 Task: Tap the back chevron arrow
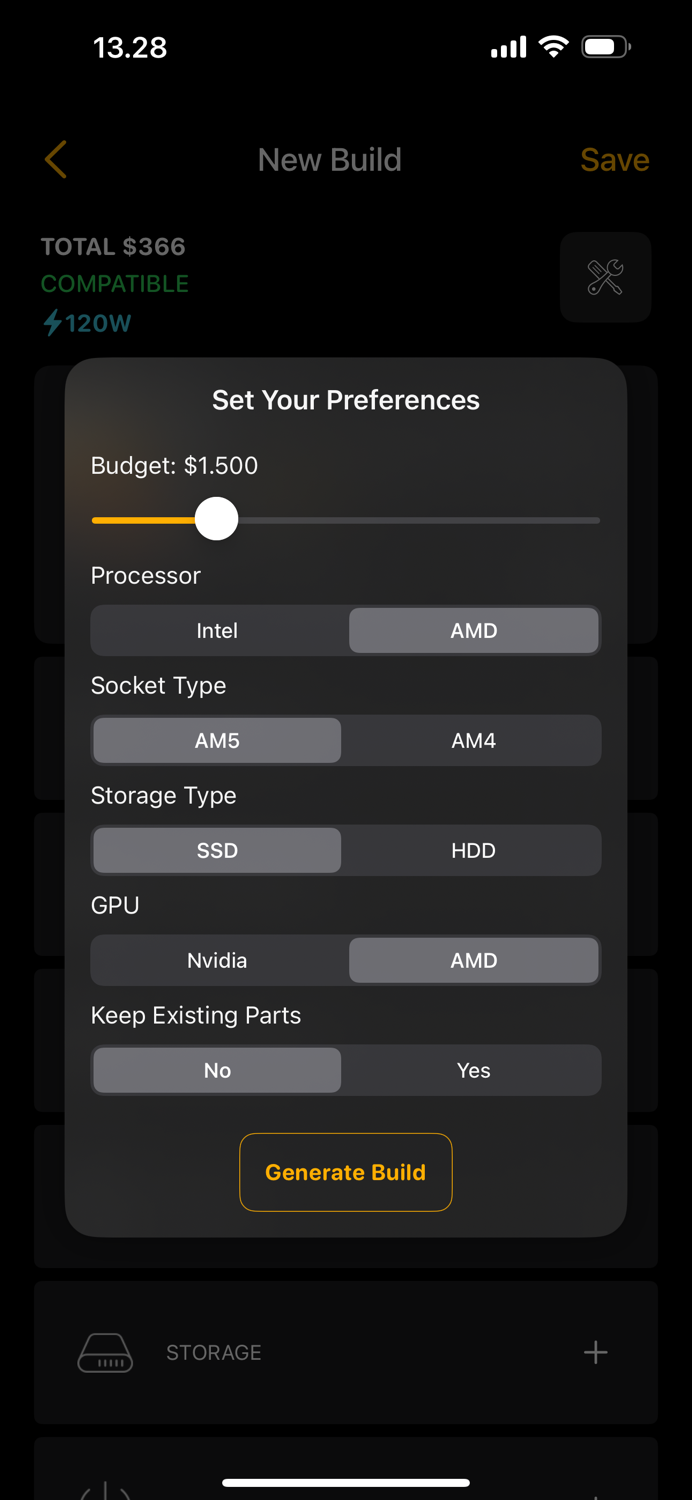tap(55, 159)
